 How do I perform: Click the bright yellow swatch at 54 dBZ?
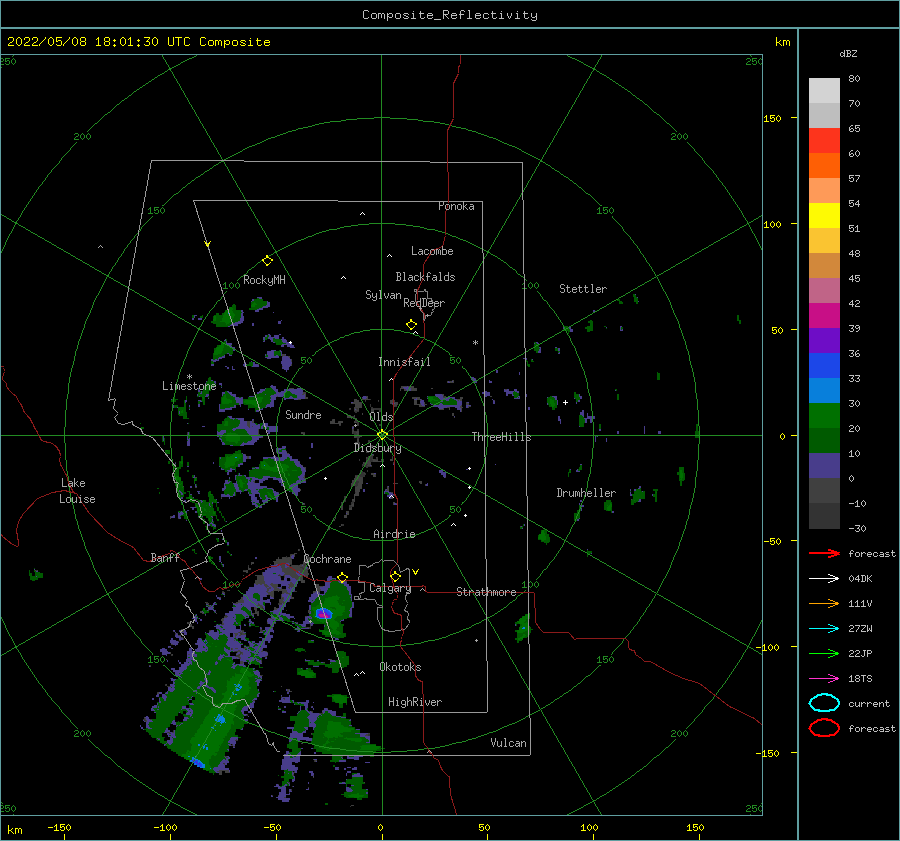coord(824,215)
